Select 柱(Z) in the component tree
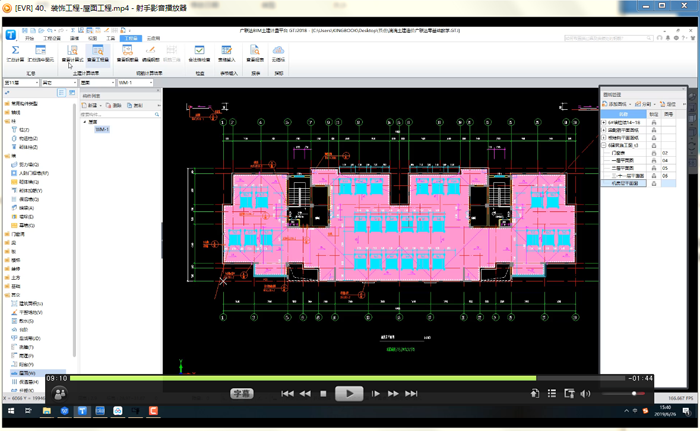The width and height of the screenshot is (700, 431). pyautogui.click(x=21, y=130)
